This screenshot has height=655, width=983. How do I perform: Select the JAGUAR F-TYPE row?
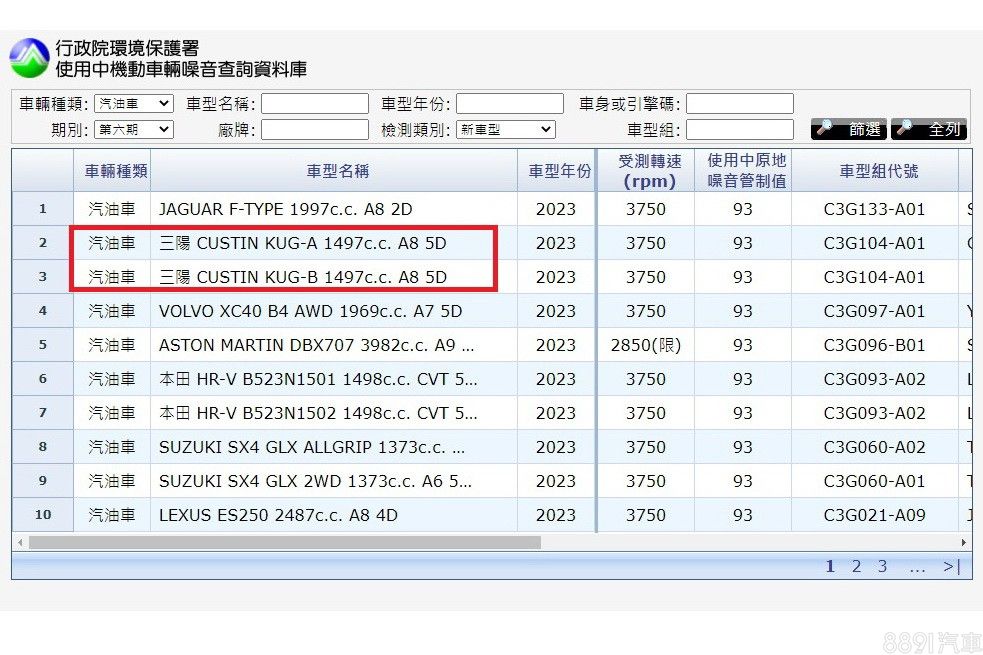point(285,209)
